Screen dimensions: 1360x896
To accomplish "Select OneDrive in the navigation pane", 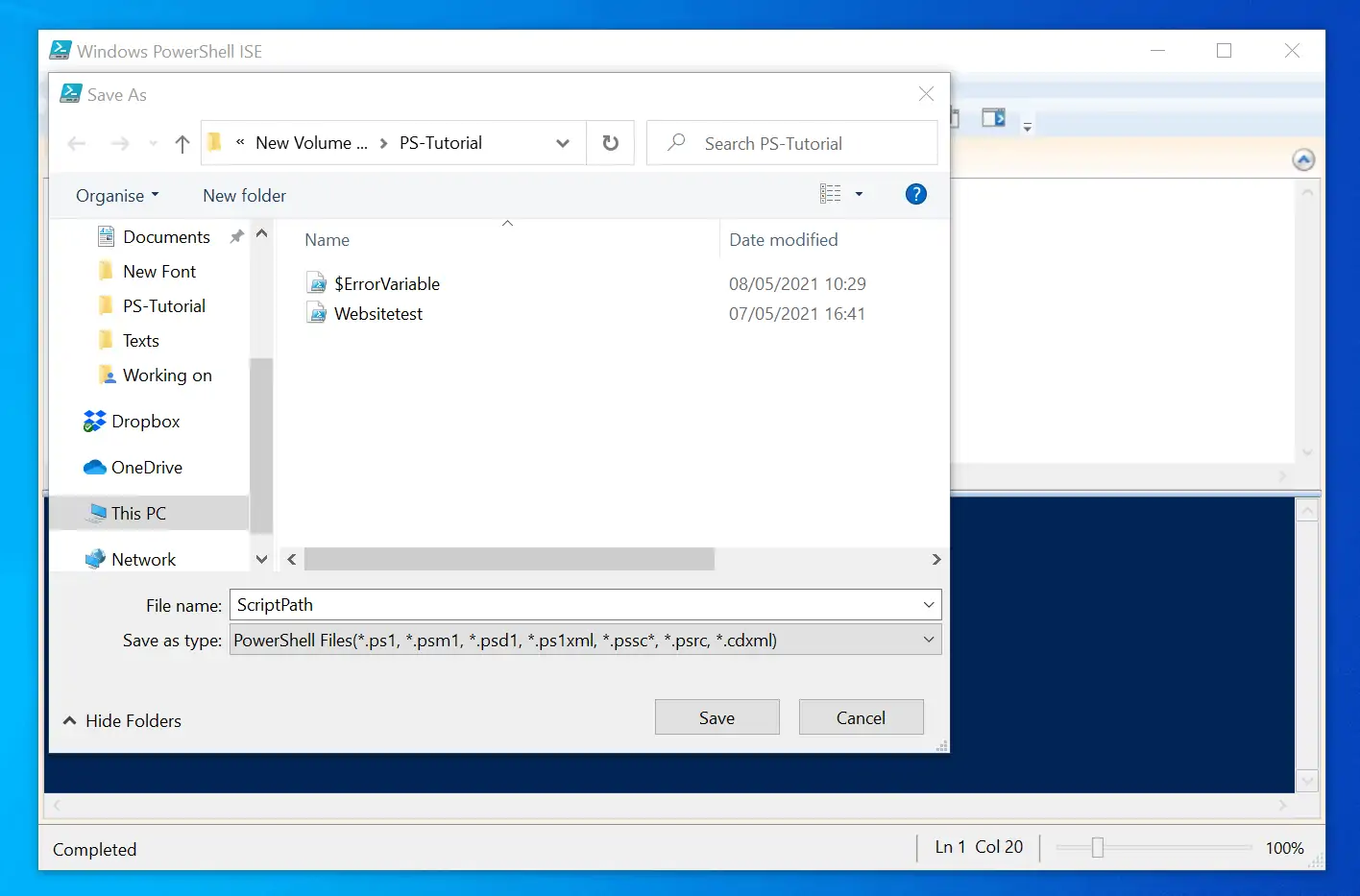I will pyautogui.click(x=147, y=468).
